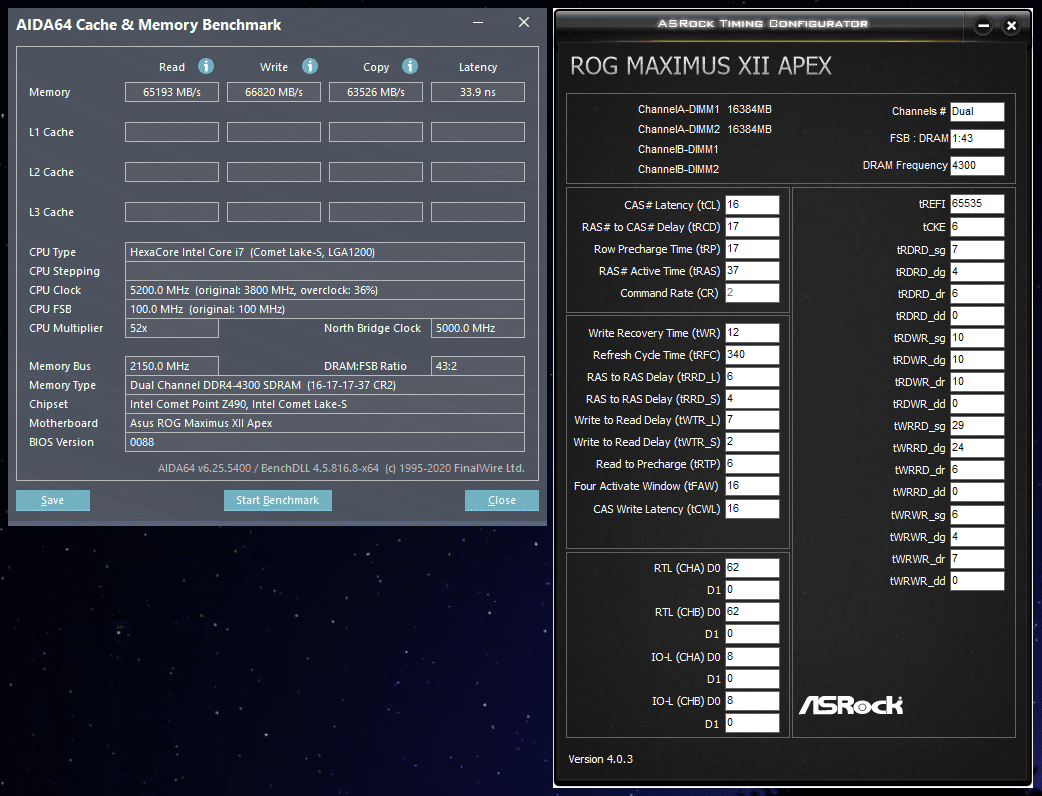Click the Row Precharge Time (tRP) field
Image resolution: width=1042 pixels, height=796 pixels.
tap(752, 249)
